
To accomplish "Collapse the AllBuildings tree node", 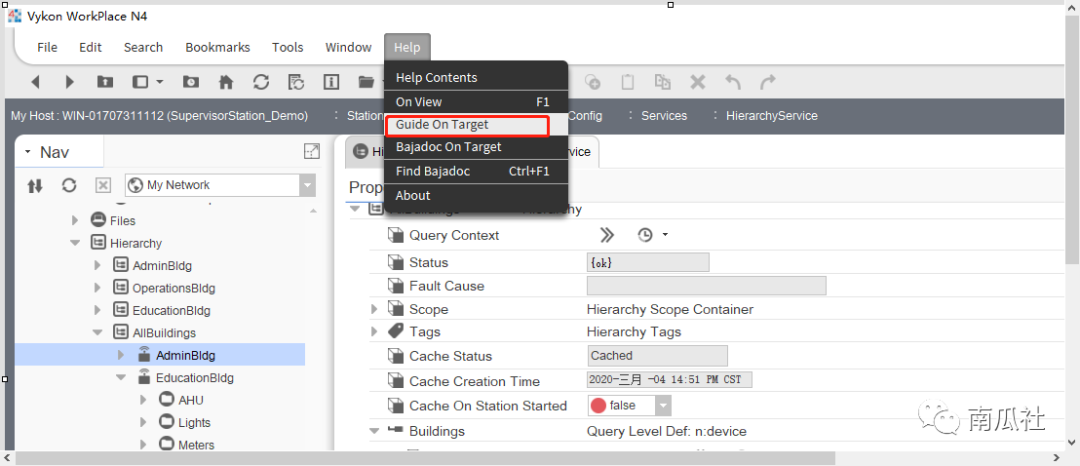I will [98, 333].
